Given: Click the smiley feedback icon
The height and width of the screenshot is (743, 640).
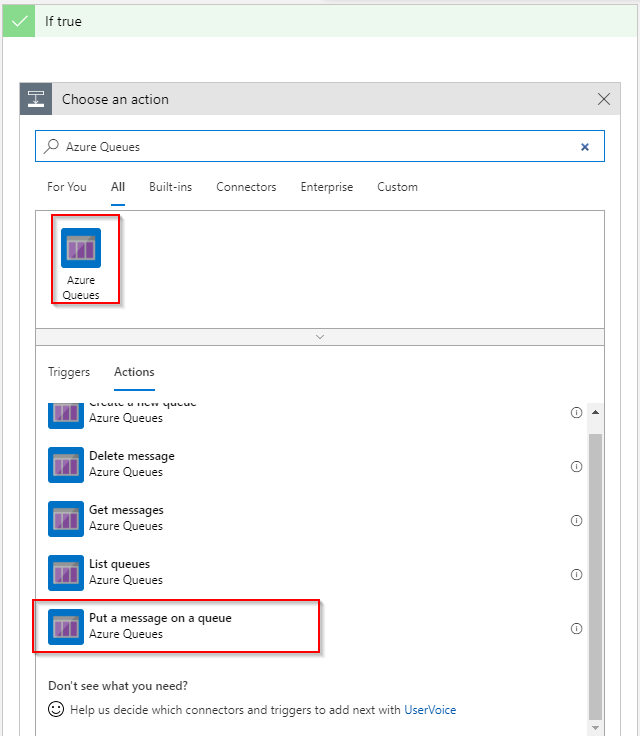Looking at the screenshot, I should (56, 709).
